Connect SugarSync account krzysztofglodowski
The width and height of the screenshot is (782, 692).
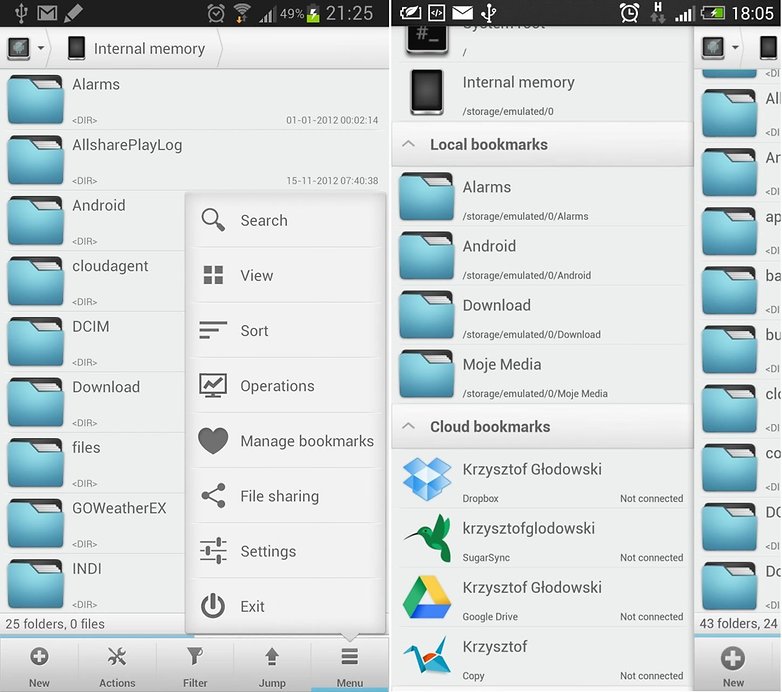pyautogui.click(x=543, y=538)
